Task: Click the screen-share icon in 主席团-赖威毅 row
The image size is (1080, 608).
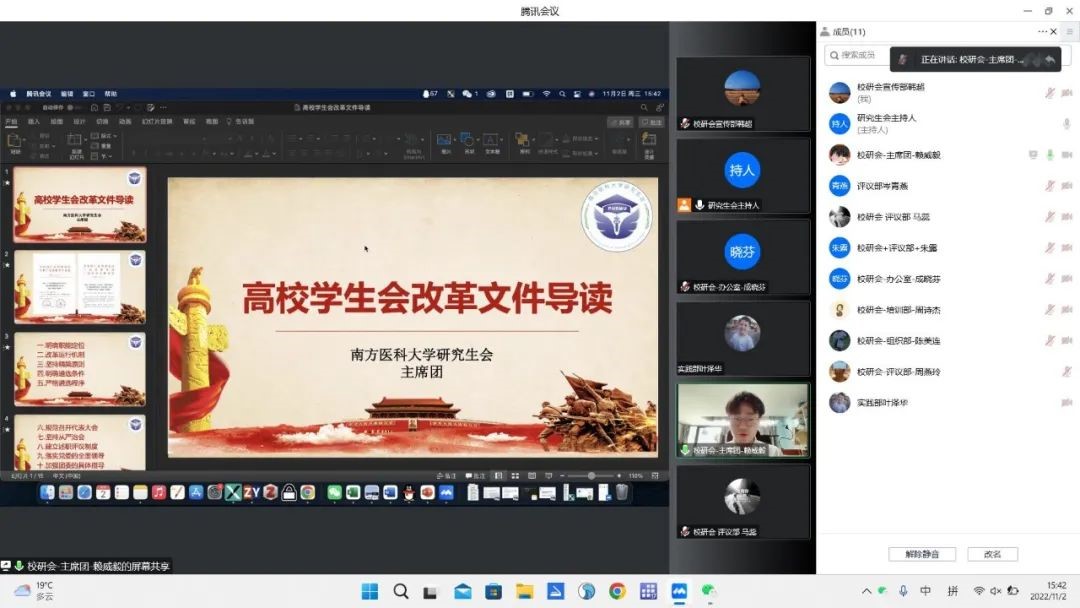Action: pos(1033,155)
